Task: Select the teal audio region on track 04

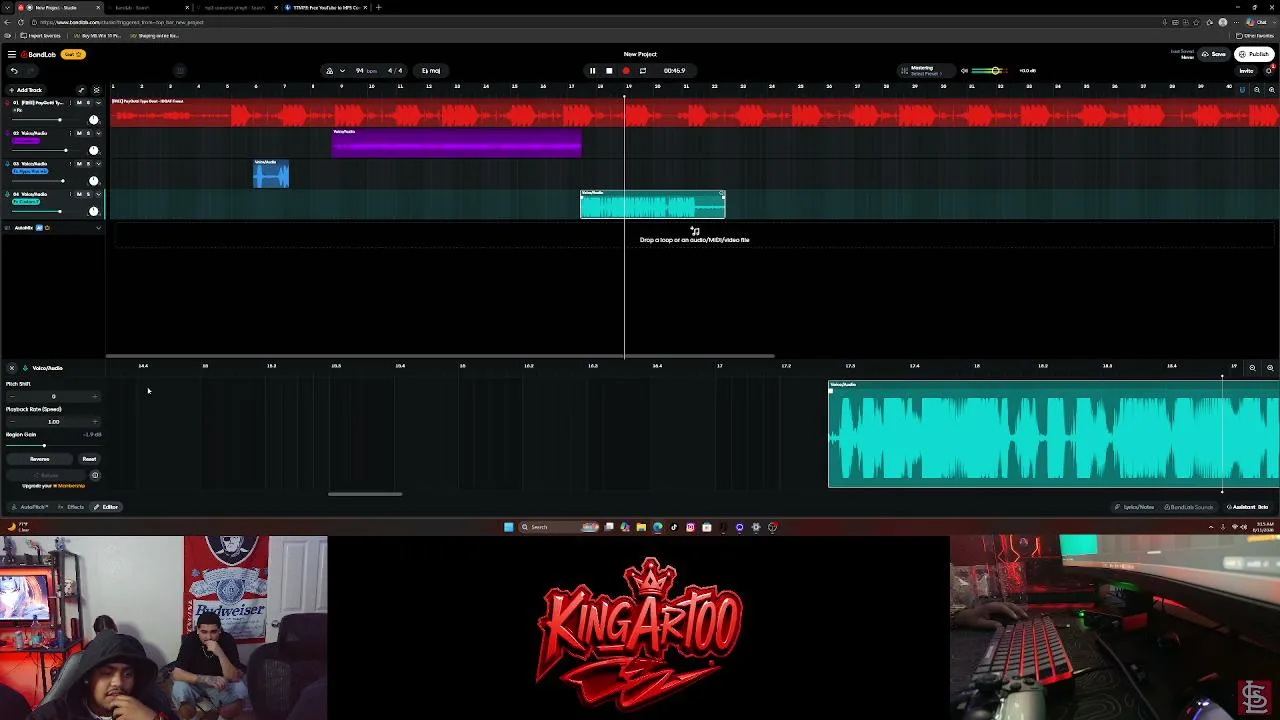Action: pyautogui.click(x=653, y=204)
